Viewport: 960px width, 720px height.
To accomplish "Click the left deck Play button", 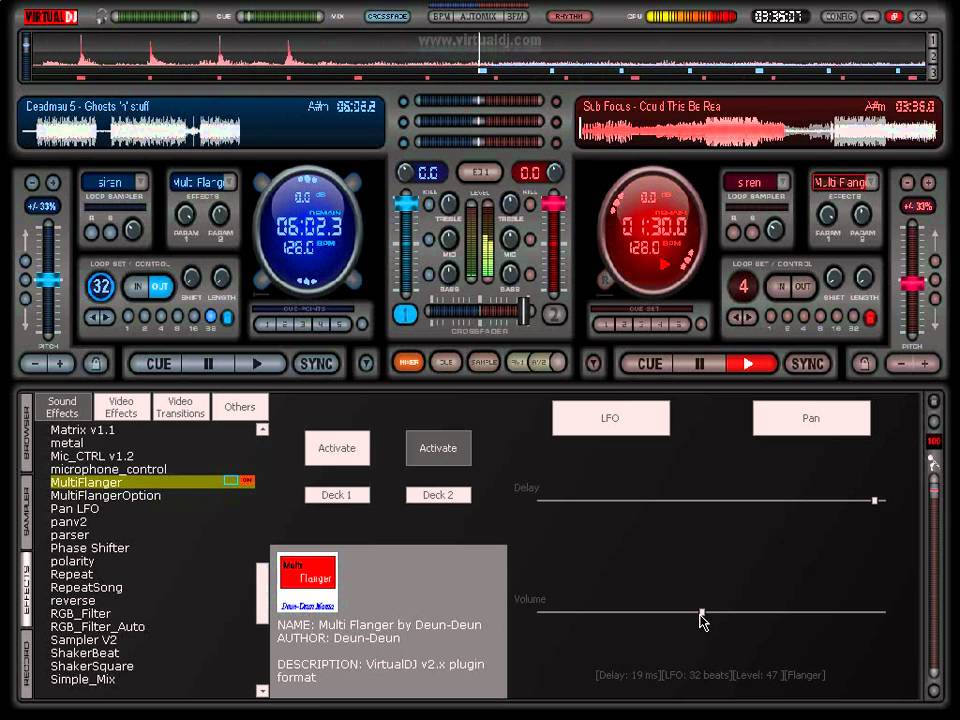I will coord(258,364).
